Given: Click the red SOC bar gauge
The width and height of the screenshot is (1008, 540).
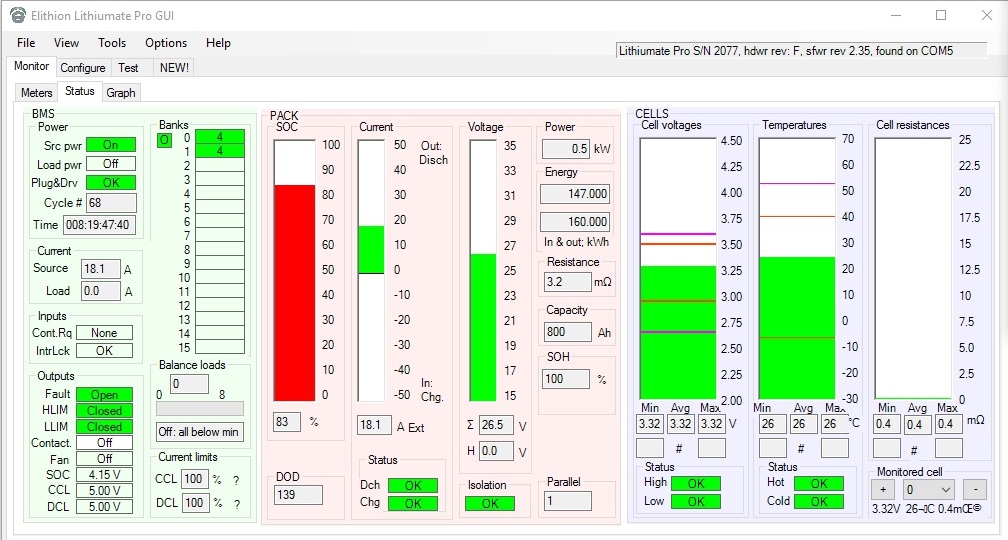Looking at the screenshot, I should (x=294, y=271).
